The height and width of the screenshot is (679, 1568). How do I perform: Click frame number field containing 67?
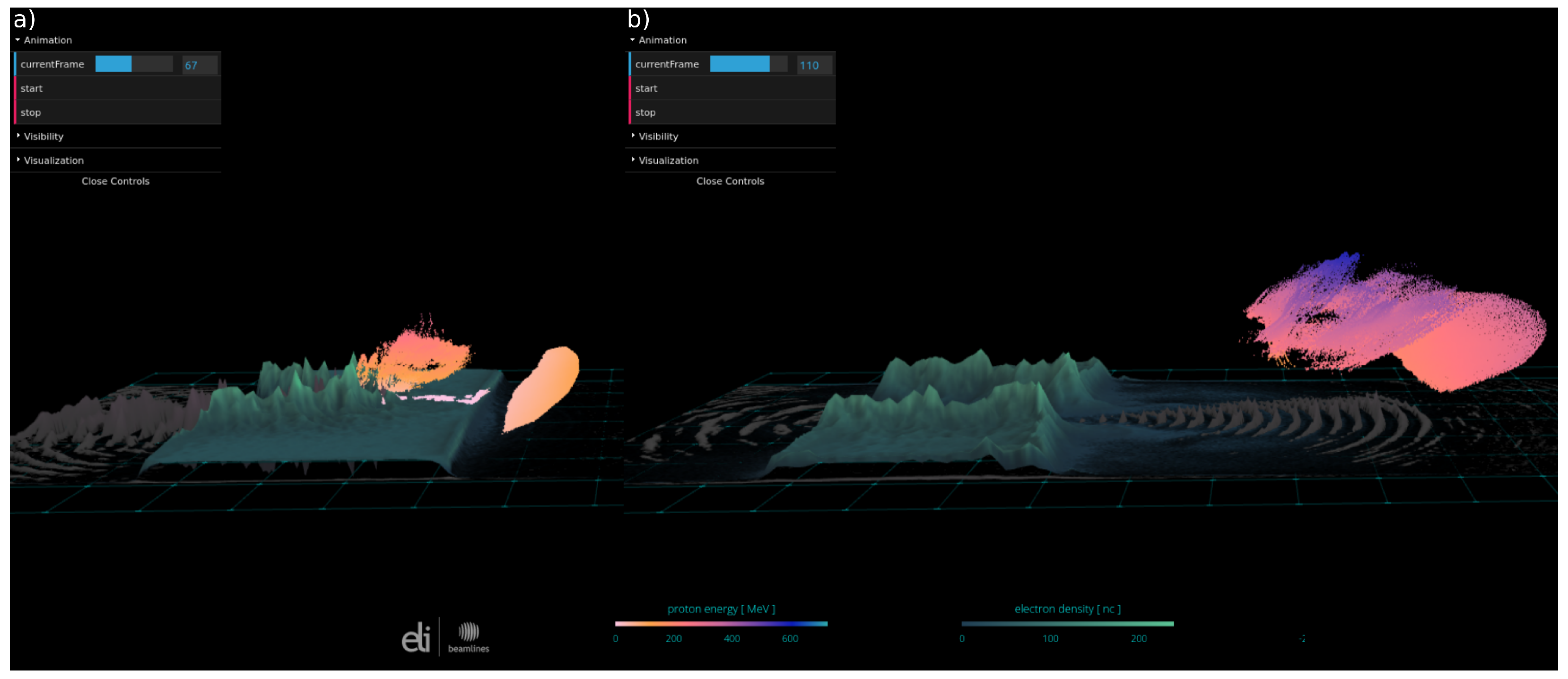(200, 65)
